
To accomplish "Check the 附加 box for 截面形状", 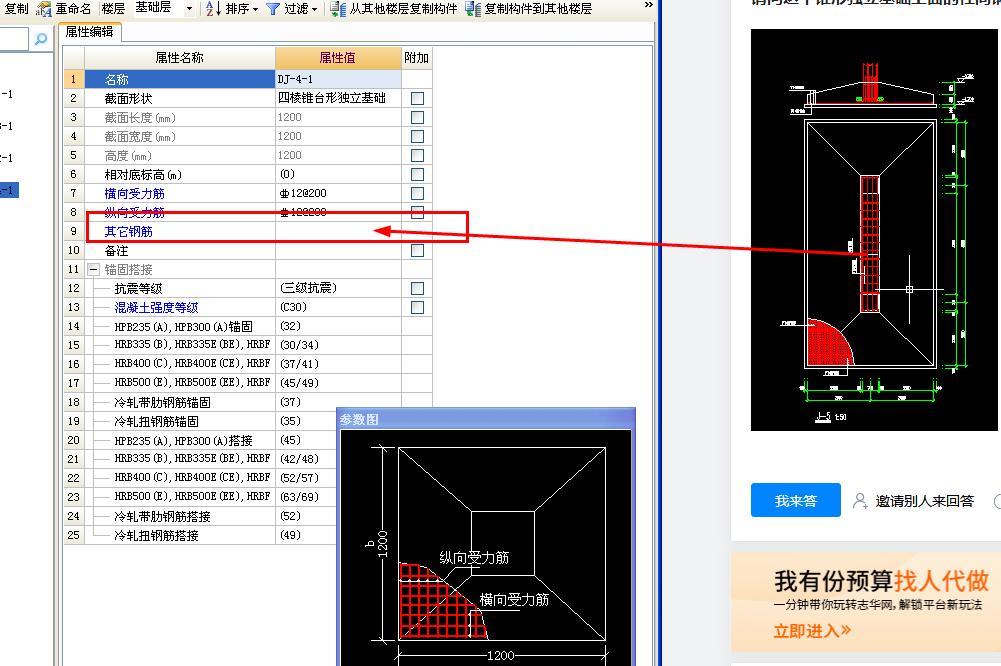I will 416,97.
